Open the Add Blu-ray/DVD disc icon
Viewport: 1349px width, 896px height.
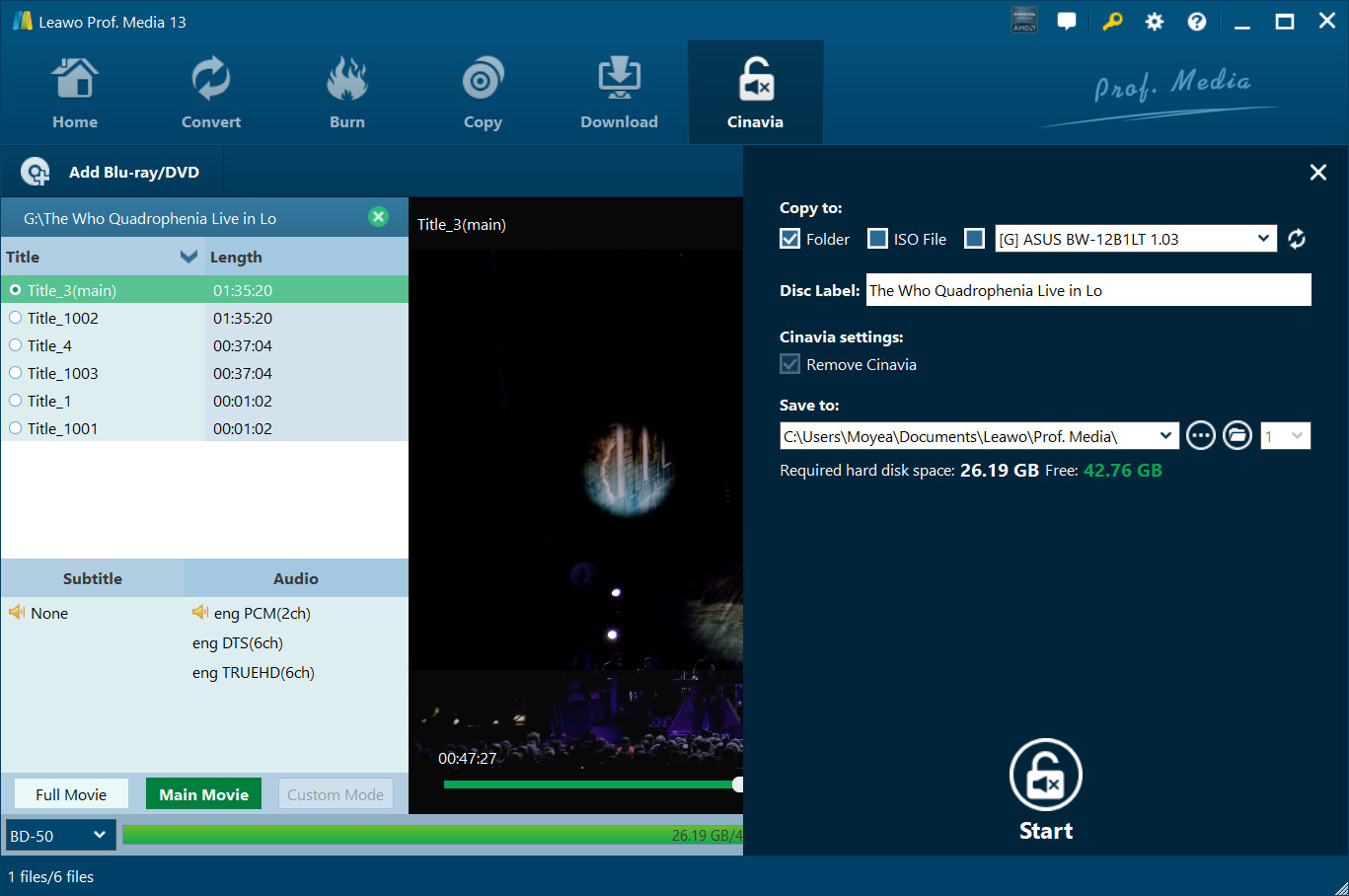click(x=36, y=172)
